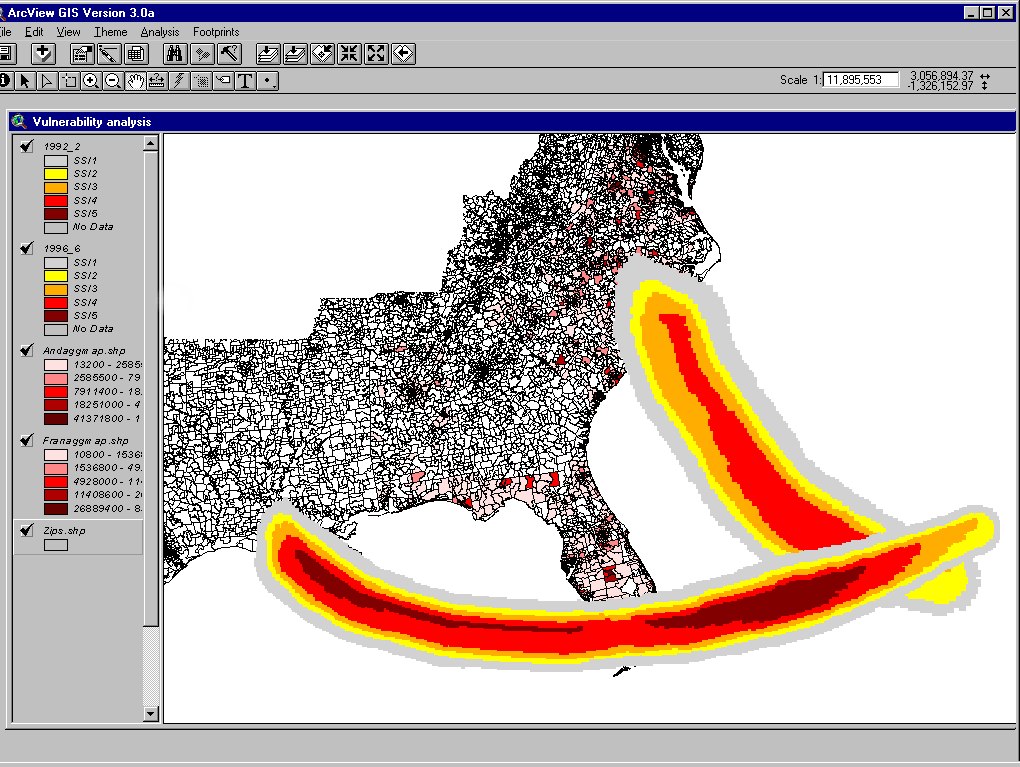
Task: Choose the Measure ruler tool
Action: [x=157, y=81]
